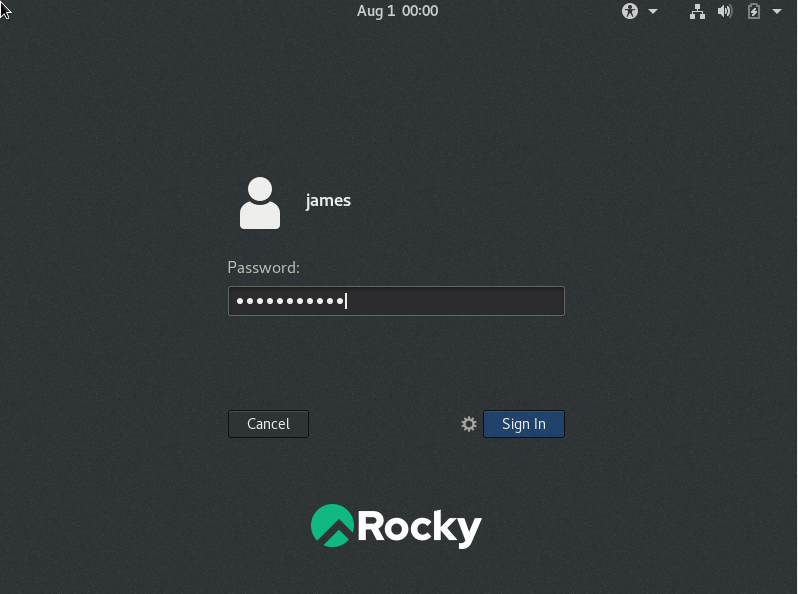Sign In with entered password
Image resolution: width=798 pixels, height=594 pixels.
pos(524,424)
